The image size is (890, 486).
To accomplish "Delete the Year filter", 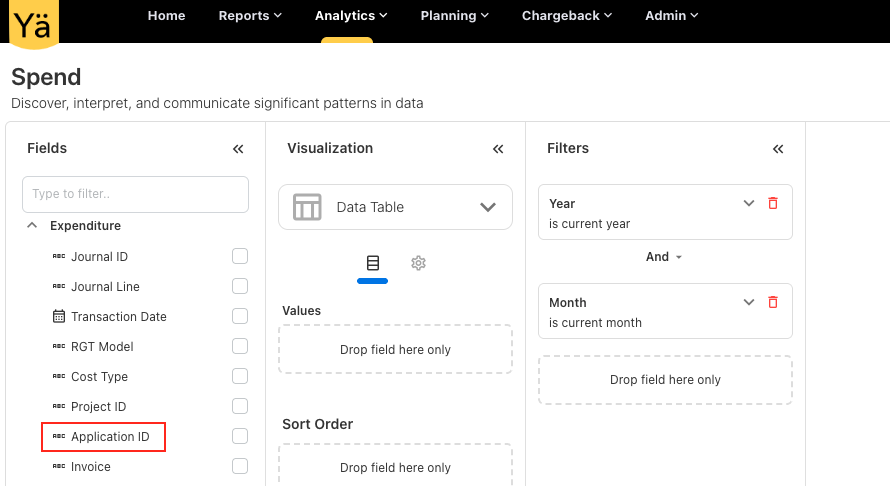I will pyautogui.click(x=772, y=203).
